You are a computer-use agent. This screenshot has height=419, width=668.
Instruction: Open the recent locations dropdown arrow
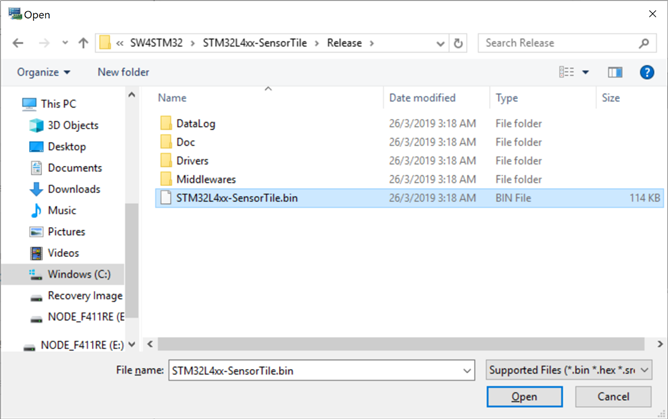[x=65, y=43]
